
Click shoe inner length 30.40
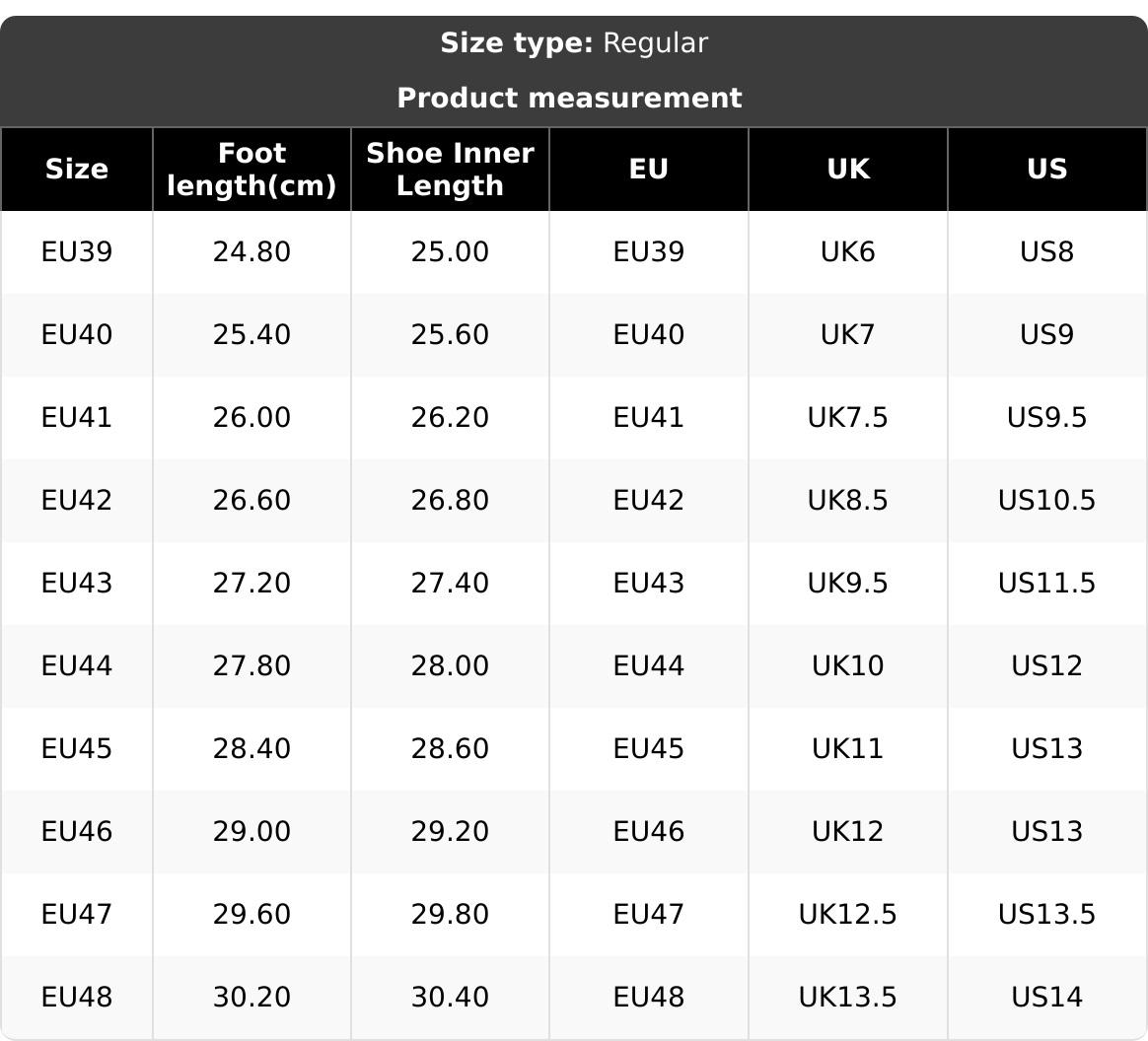pyautogui.click(x=450, y=998)
